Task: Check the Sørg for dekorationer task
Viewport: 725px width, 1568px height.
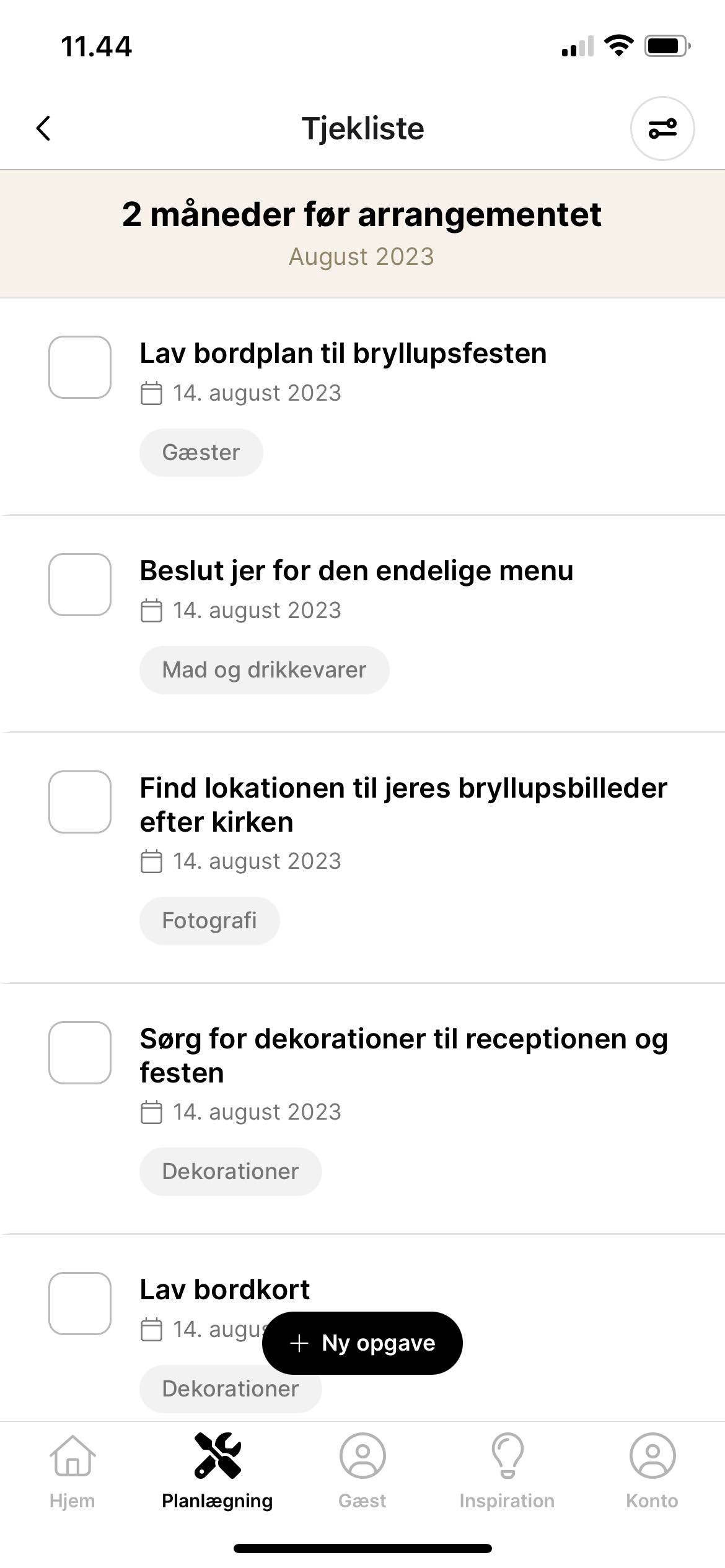Action: [80, 1053]
